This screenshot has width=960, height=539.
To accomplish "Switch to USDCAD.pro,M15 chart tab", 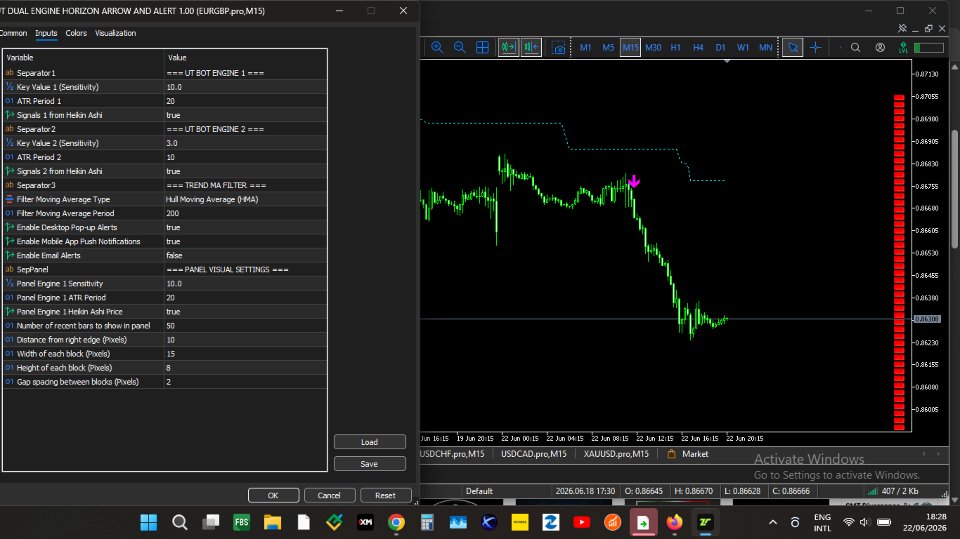I will [x=534, y=454].
